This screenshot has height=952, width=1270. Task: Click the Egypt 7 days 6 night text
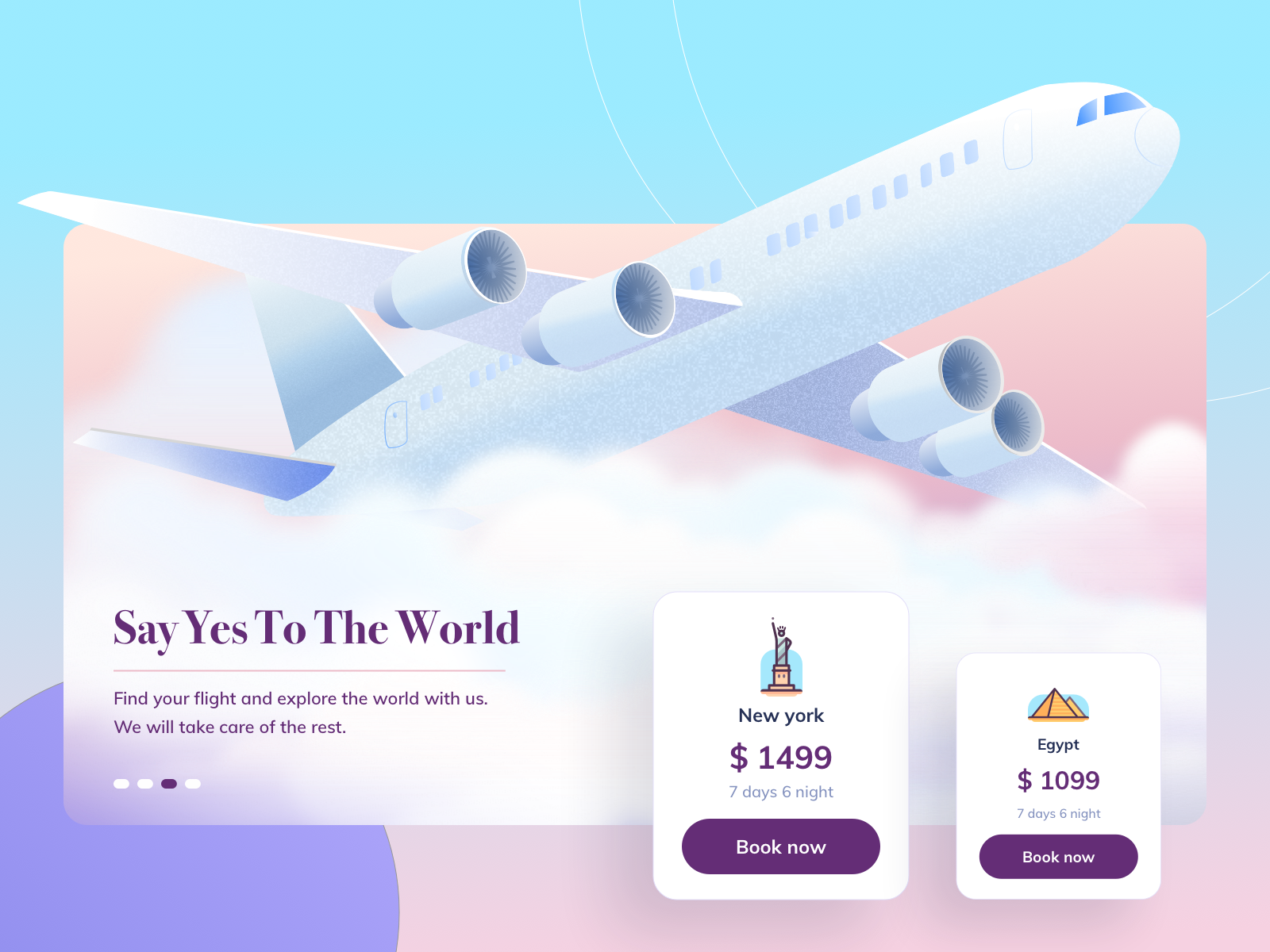pyautogui.click(x=1058, y=814)
